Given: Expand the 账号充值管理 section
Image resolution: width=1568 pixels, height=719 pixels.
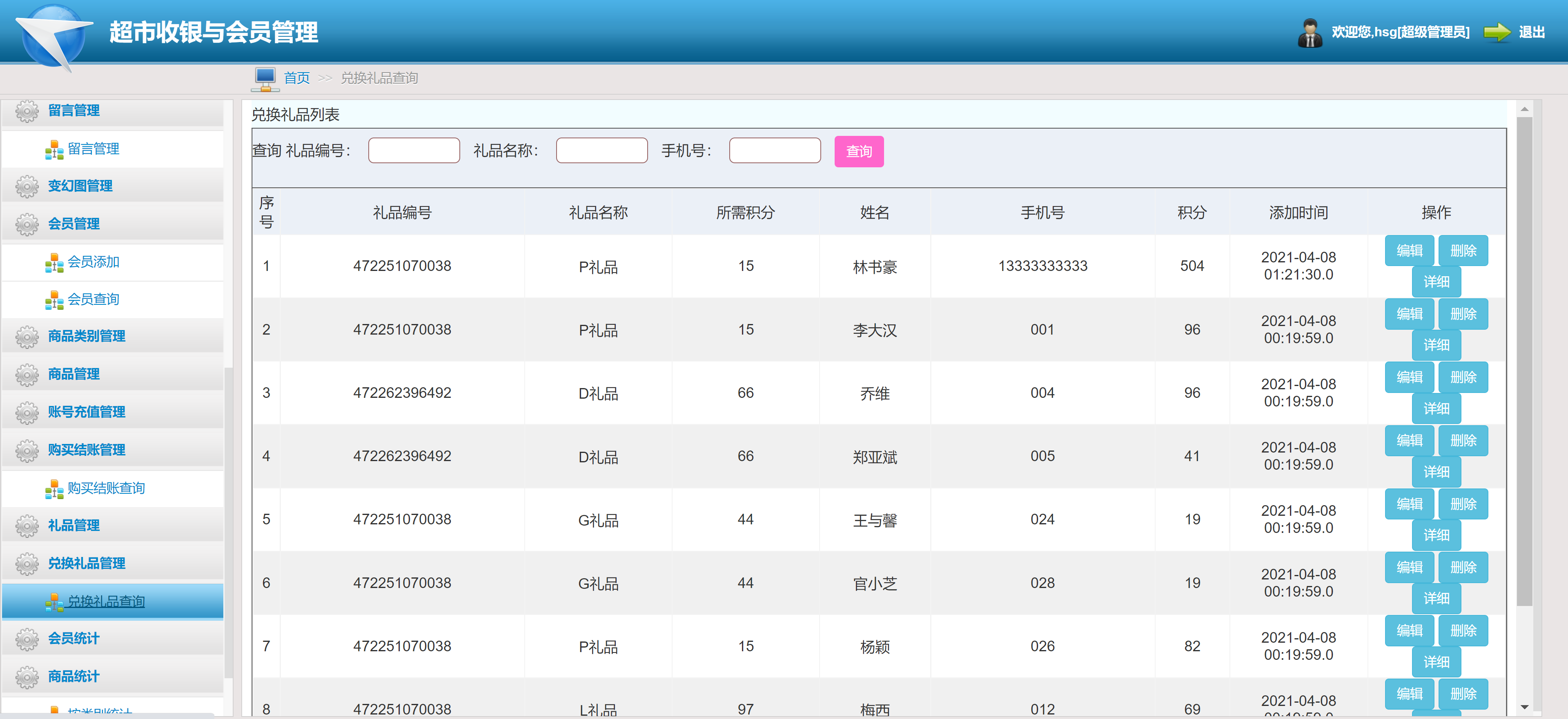Looking at the screenshot, I should pos(87,413).
